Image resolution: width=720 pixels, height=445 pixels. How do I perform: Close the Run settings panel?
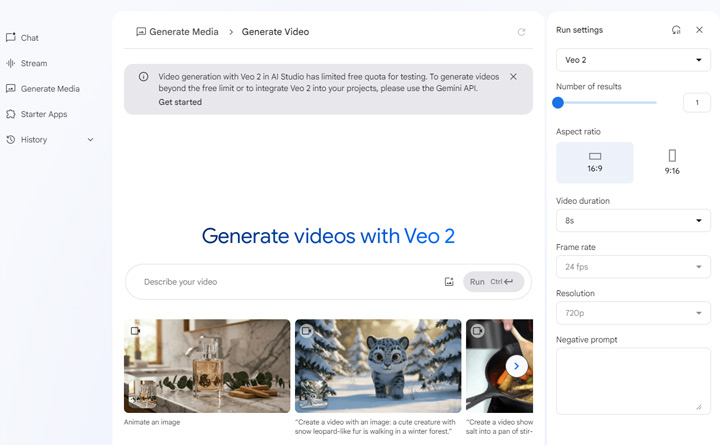(699, 30)
